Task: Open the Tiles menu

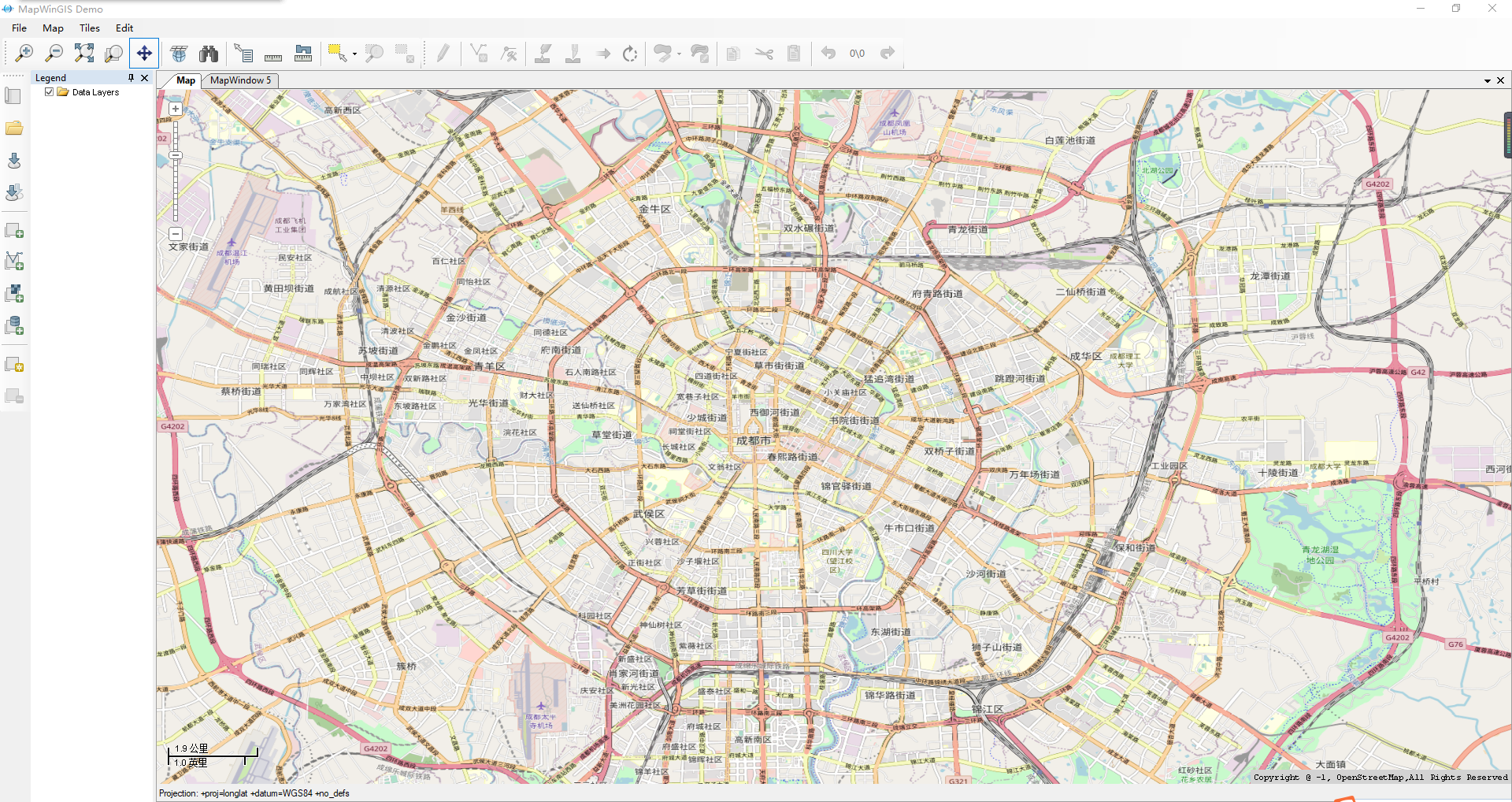Action: coord(90,28)
